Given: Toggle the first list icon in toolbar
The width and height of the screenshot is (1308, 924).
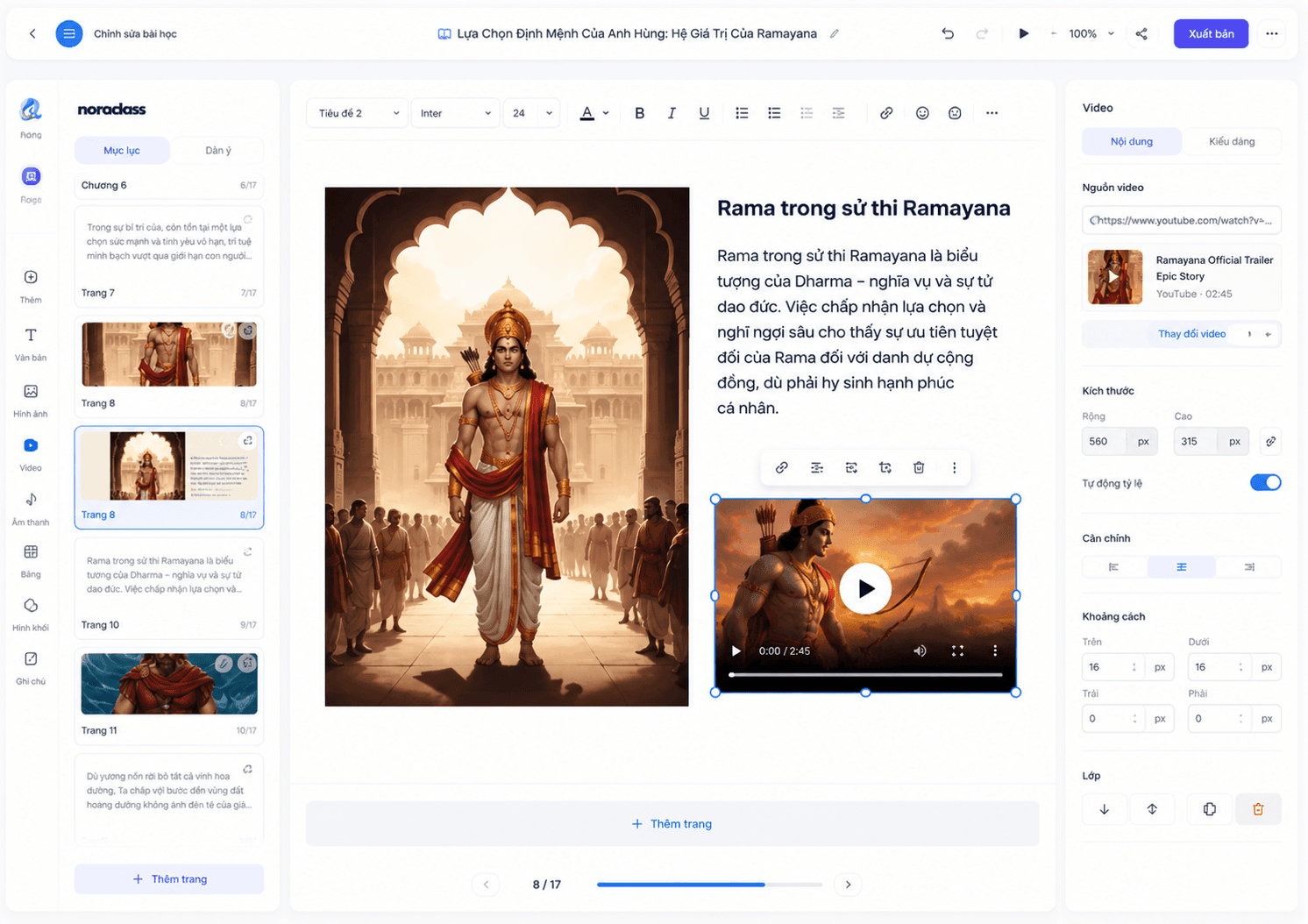Looking at the screenshot, I should pyautogui.click(x=742, y=113).
